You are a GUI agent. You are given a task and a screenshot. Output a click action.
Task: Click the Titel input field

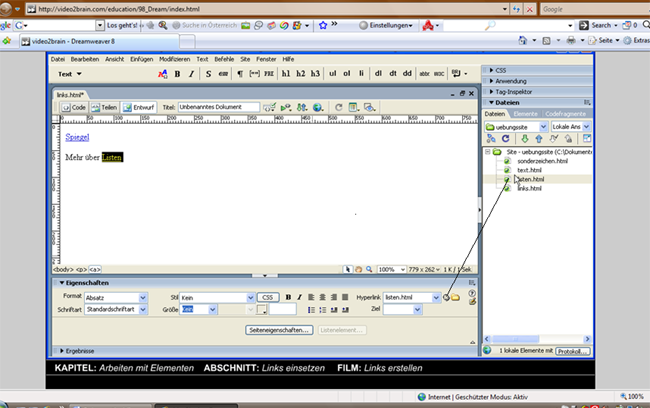click(x=219, y=107)
